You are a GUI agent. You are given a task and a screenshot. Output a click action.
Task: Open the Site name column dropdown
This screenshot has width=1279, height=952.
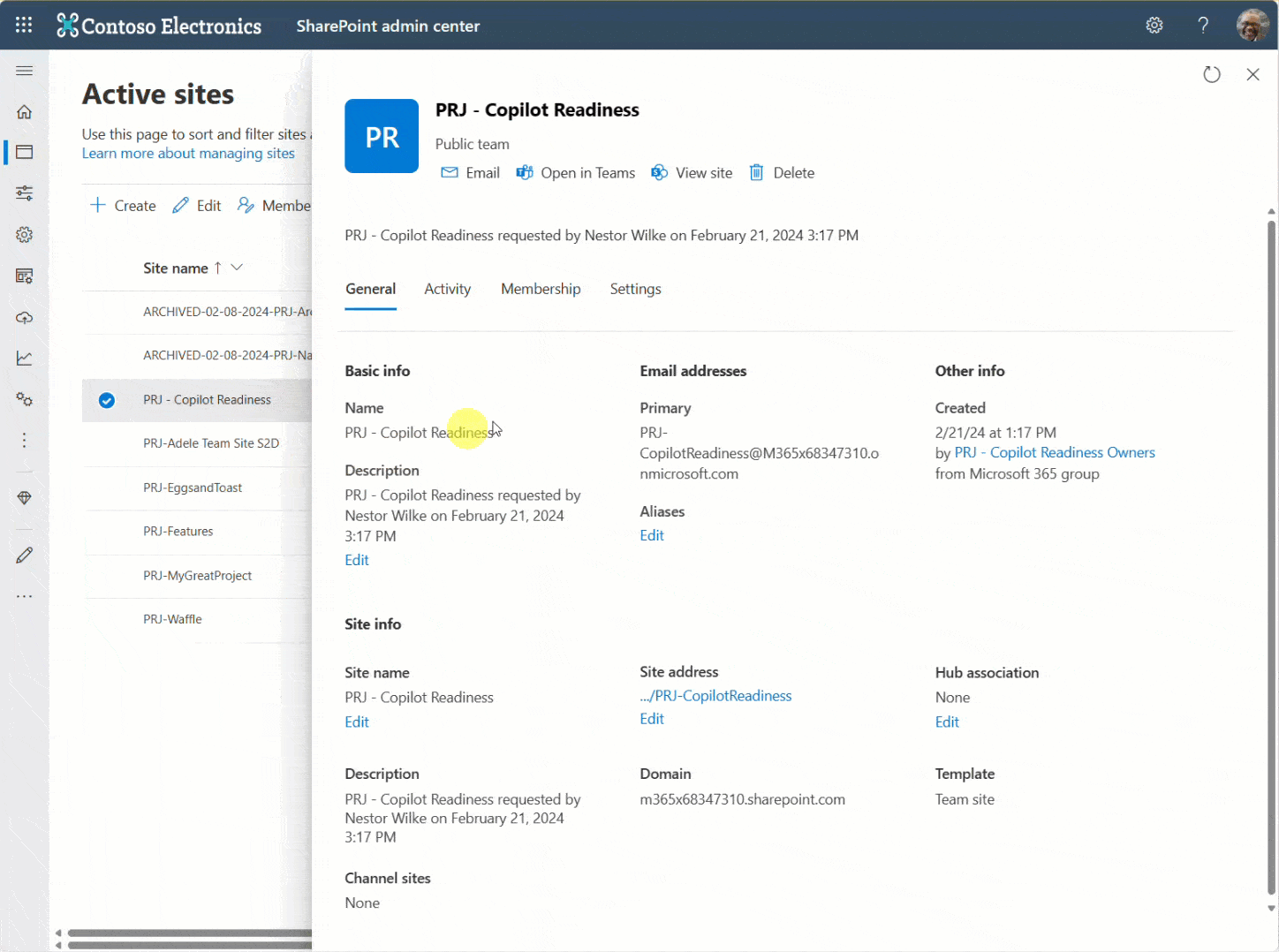236,267
